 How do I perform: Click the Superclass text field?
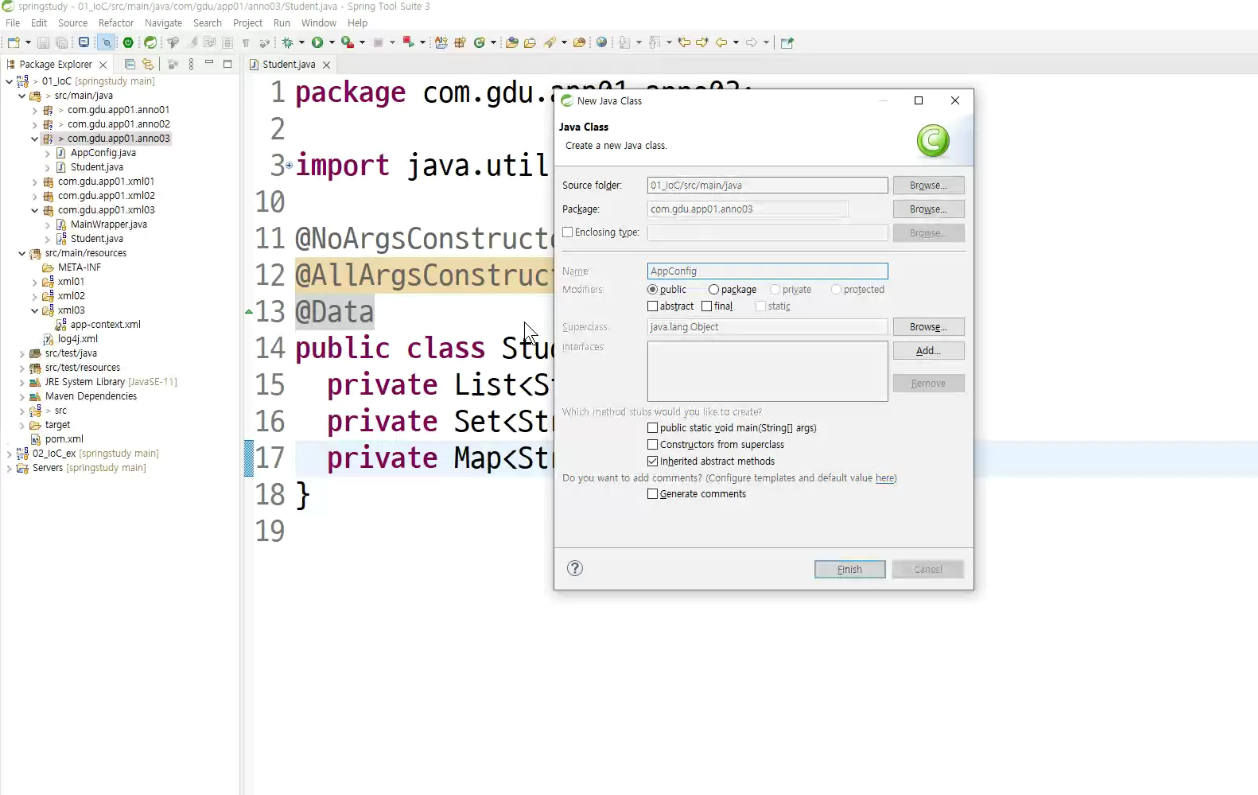coord(767,327)
